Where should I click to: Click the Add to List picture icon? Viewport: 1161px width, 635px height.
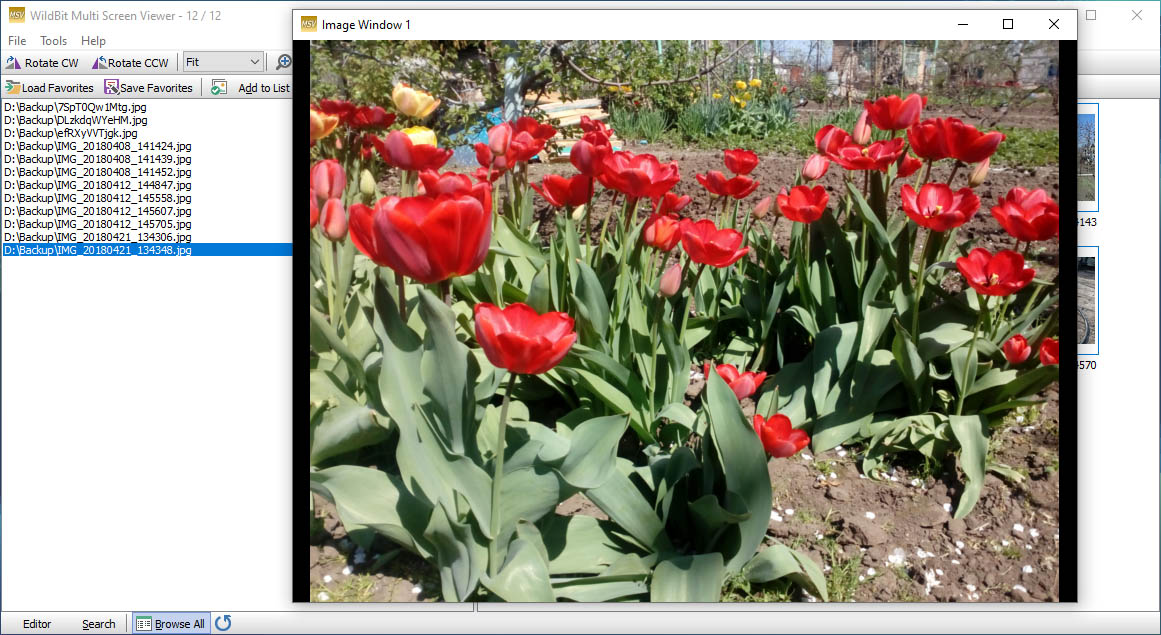(218, 87)
